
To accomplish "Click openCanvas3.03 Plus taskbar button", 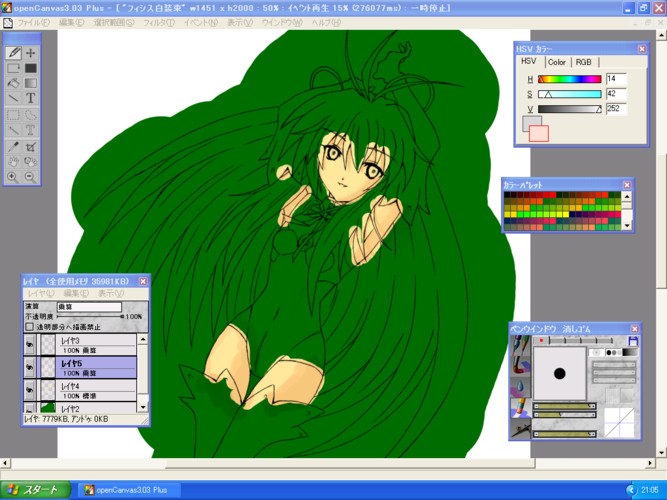I will [x=129, y=490].
